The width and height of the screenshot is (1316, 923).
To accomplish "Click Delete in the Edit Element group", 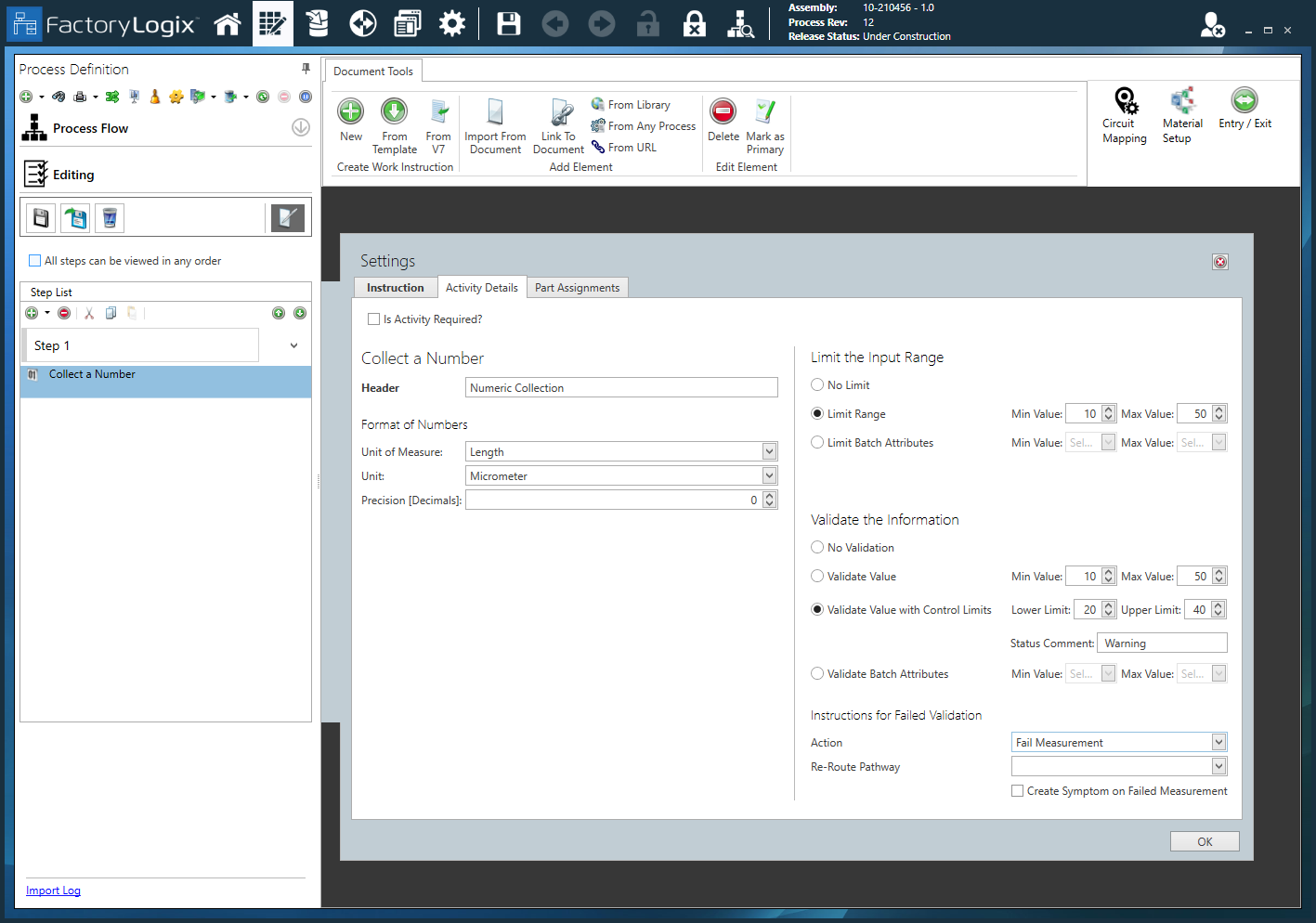I will coord(723,123).
